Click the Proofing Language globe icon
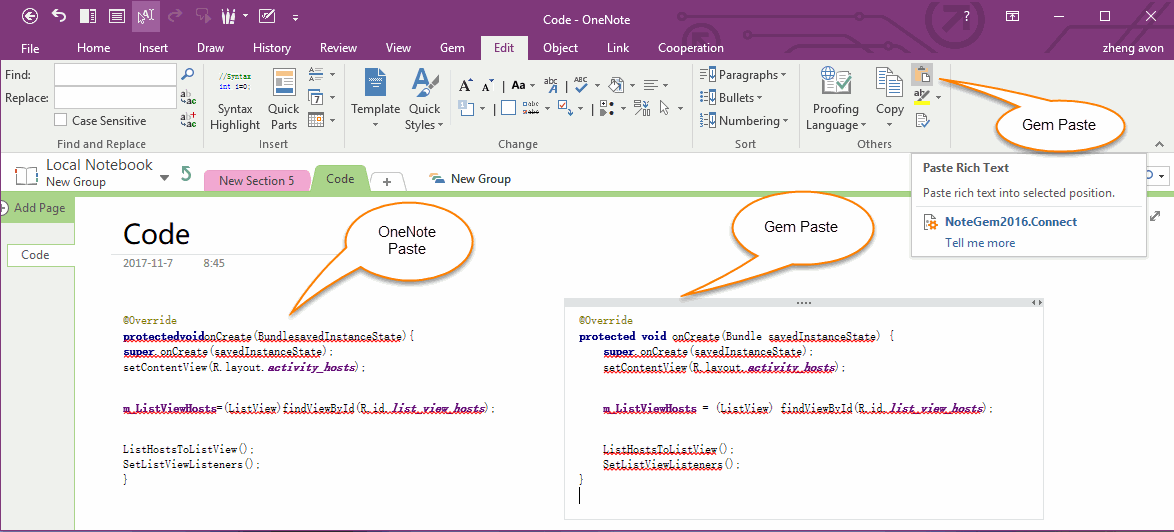The width and height of the screenshot is (1174, 532). (836, 81)
